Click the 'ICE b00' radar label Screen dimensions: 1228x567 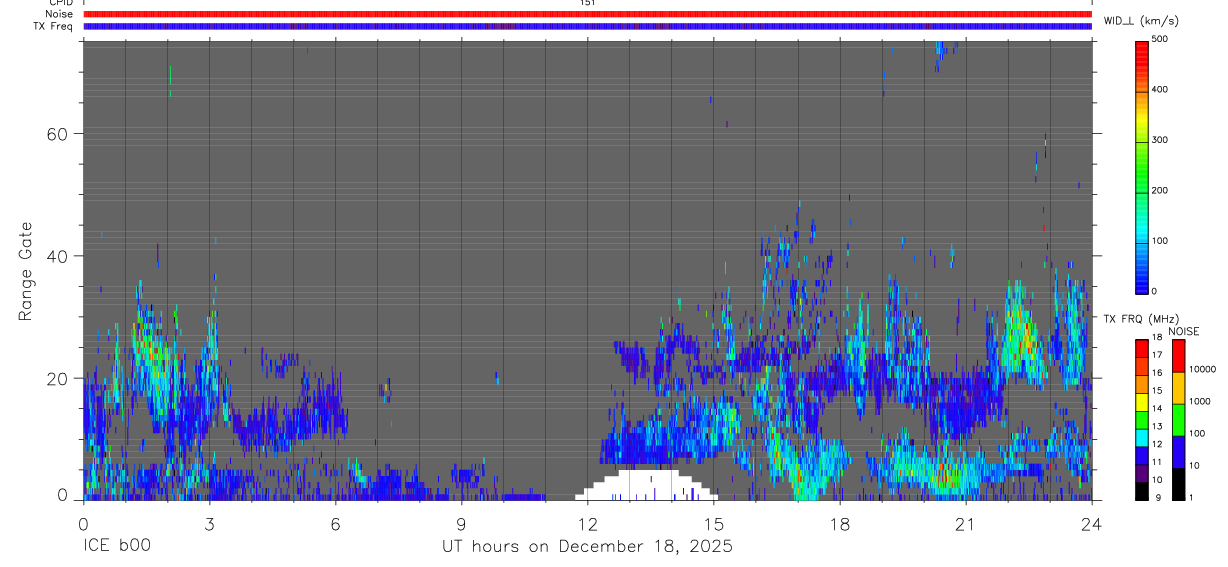[x=115, y=547]
